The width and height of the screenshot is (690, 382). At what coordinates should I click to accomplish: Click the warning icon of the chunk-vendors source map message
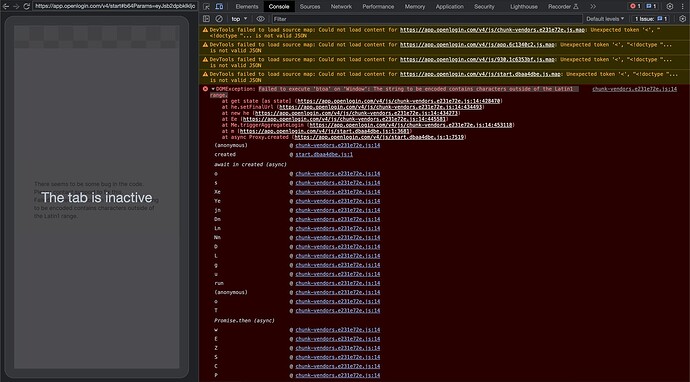(205, 30)
